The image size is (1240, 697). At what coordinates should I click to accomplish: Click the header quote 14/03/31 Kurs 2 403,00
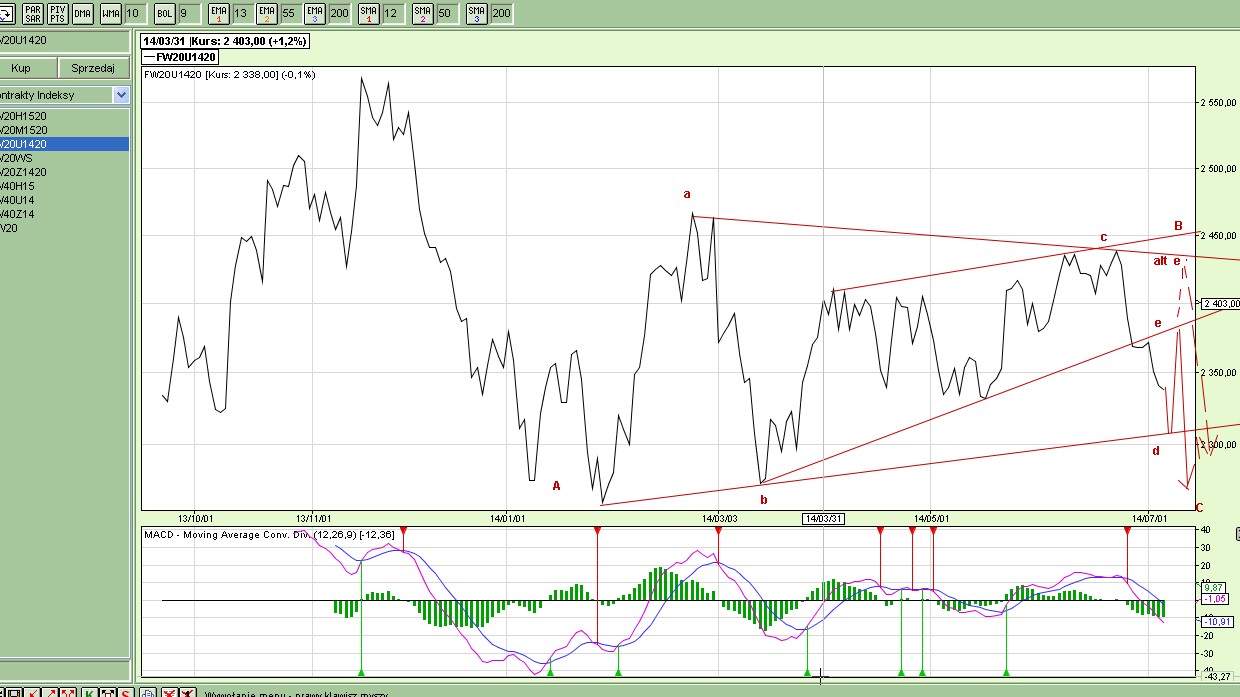tap(225, 41)
